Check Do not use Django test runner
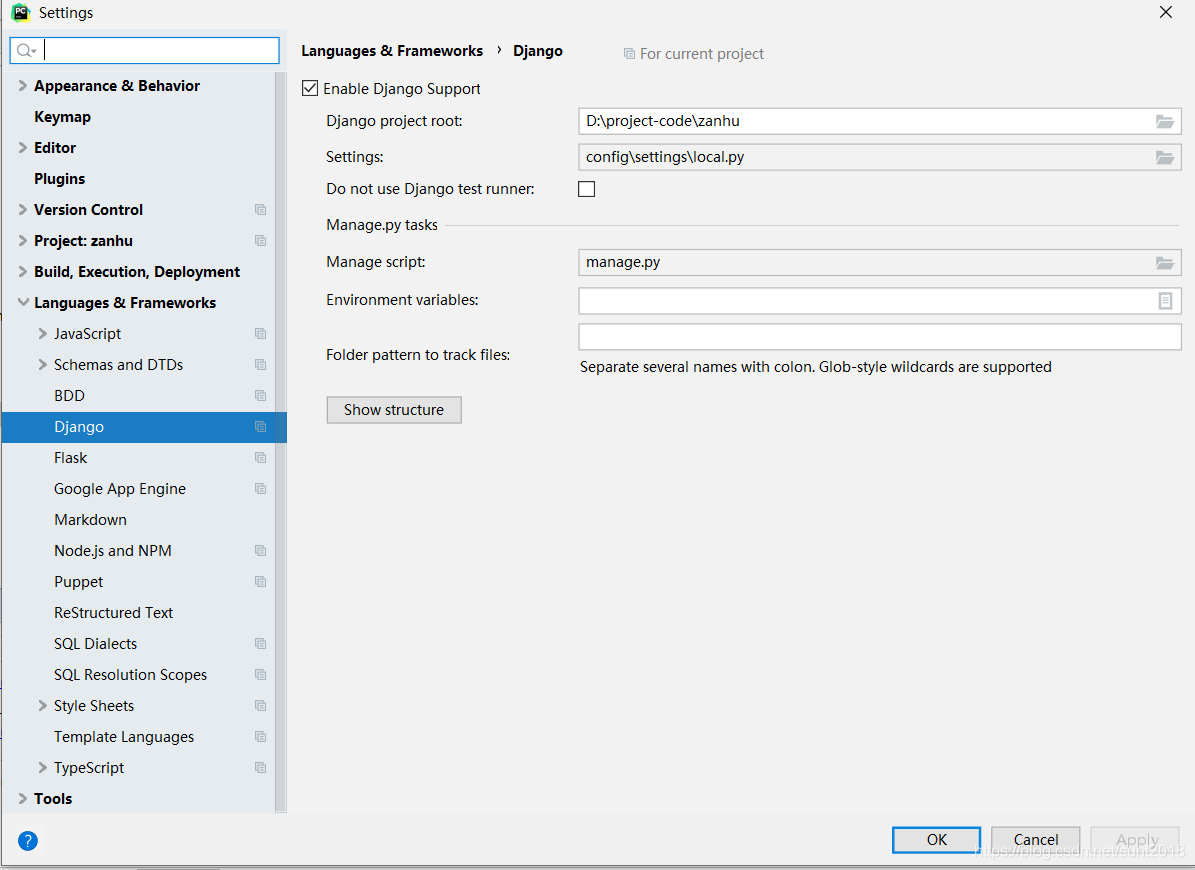 (x=587, y=189)
